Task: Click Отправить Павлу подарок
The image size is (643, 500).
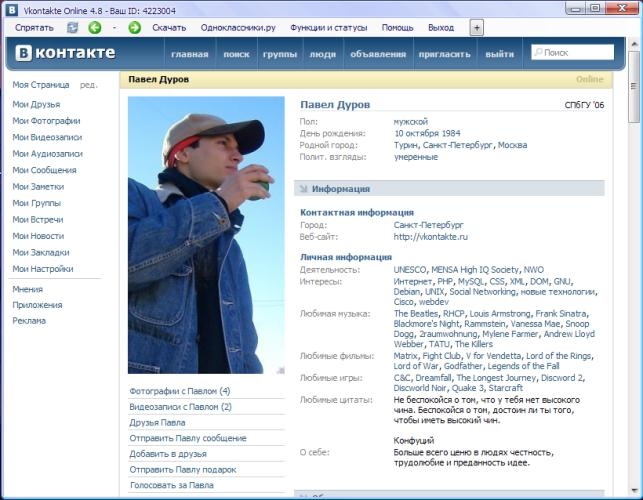Action: (183, 470)
